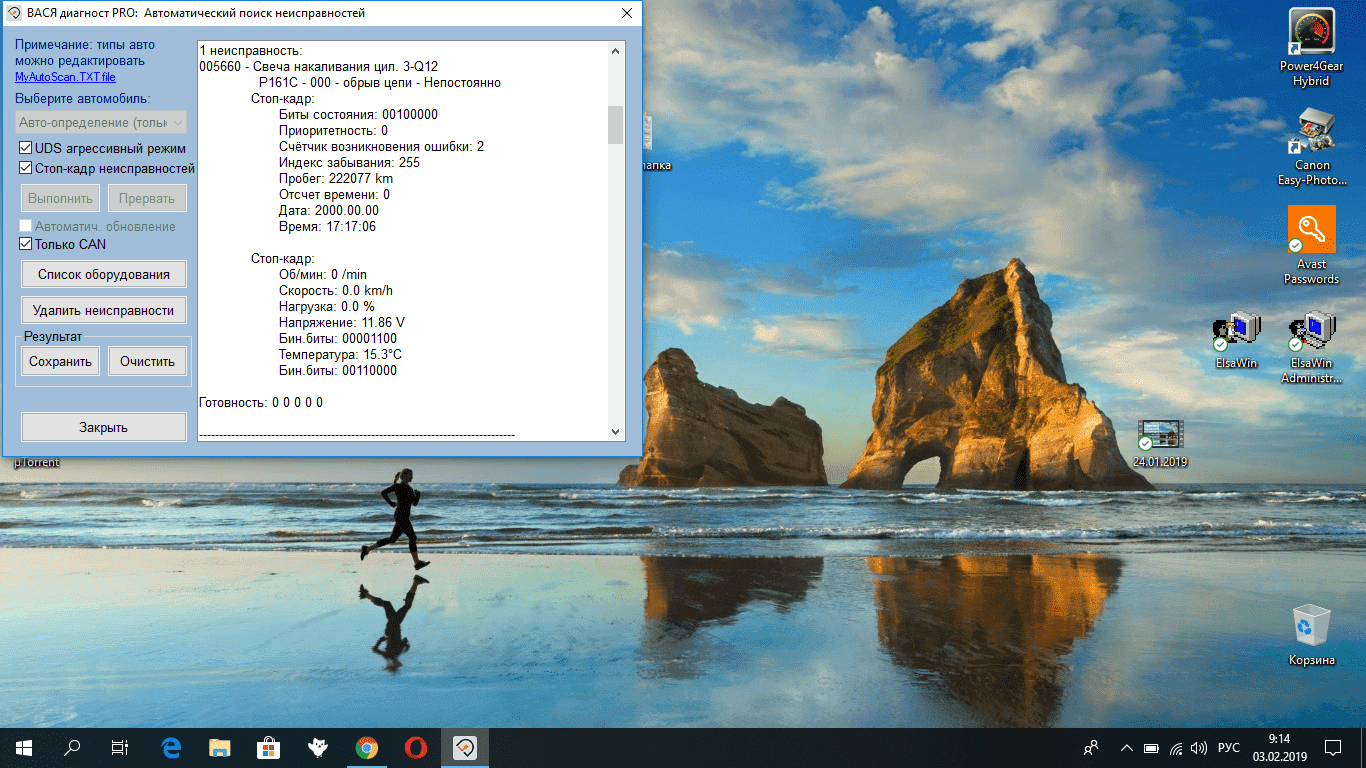This screenshot has width=1366, height=768.
Task: Open Power4Gear Hybrid desktop shortcut
Action: [1311, 47]
